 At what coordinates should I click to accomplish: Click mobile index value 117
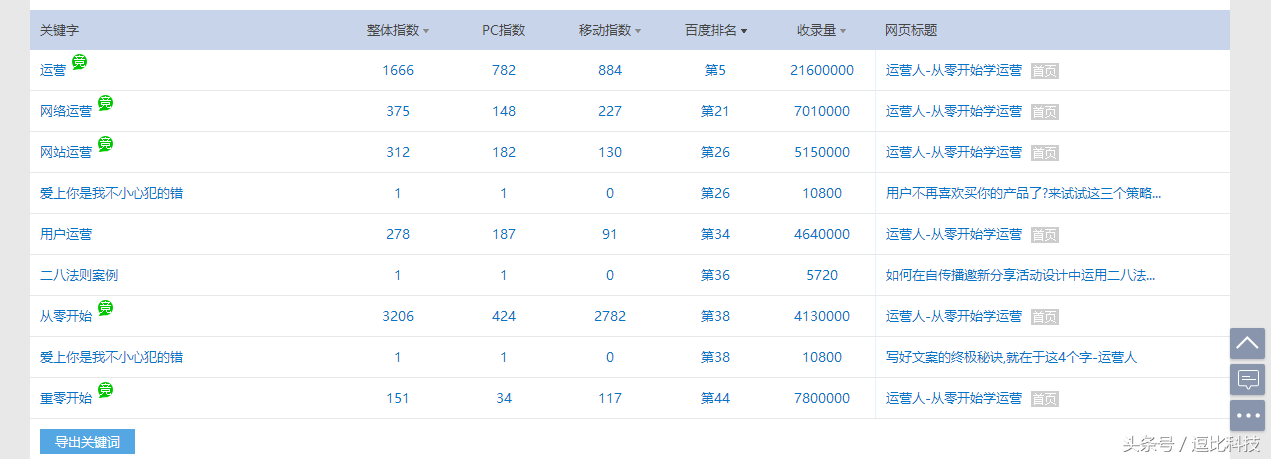pos(610,399)
